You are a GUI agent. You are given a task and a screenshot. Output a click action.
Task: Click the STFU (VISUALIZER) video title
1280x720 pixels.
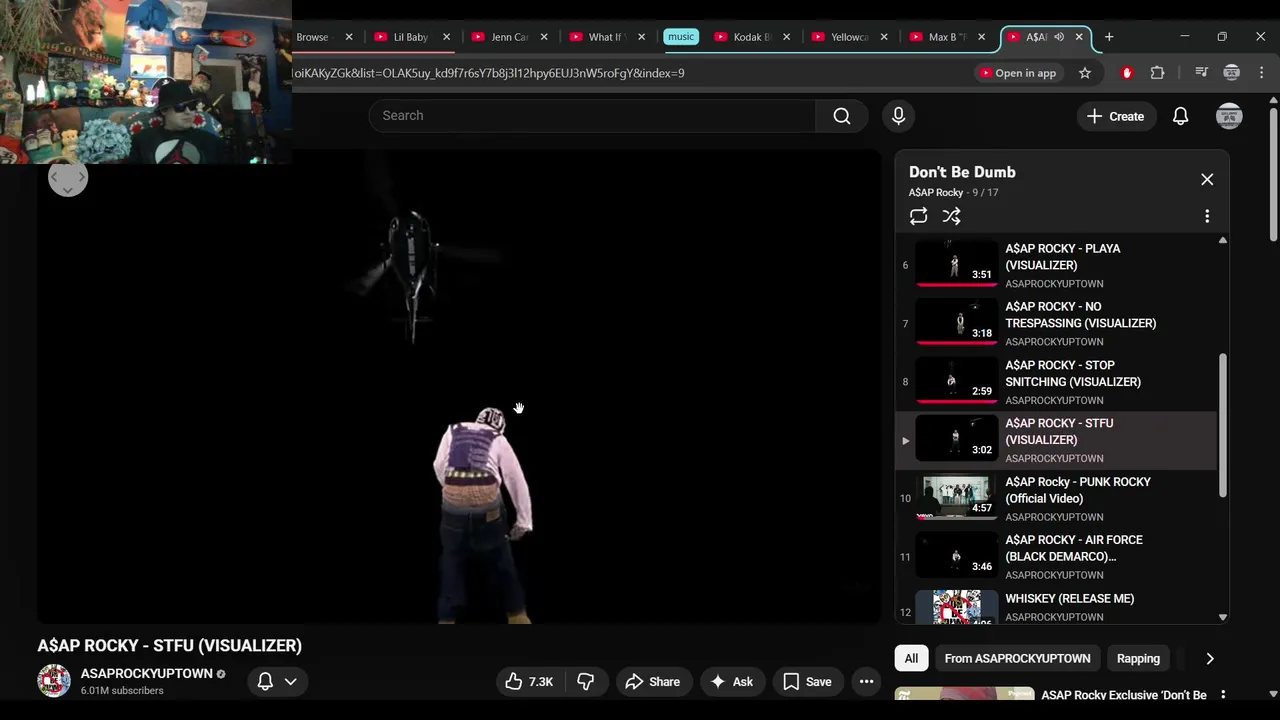click(x=170, y=646)
